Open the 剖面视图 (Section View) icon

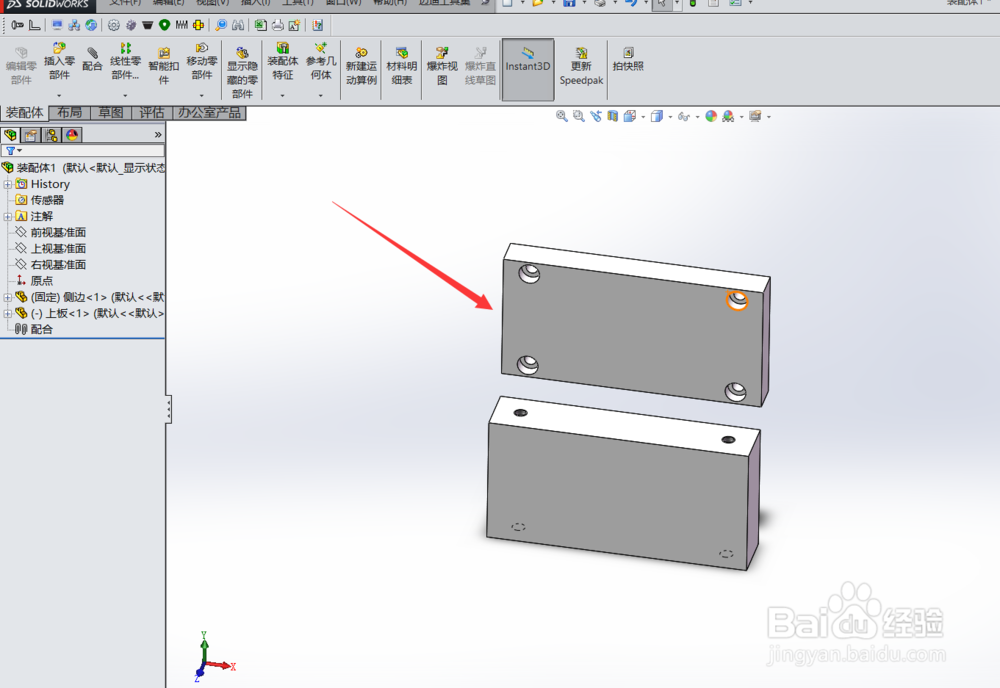click(x=611, y=116)
